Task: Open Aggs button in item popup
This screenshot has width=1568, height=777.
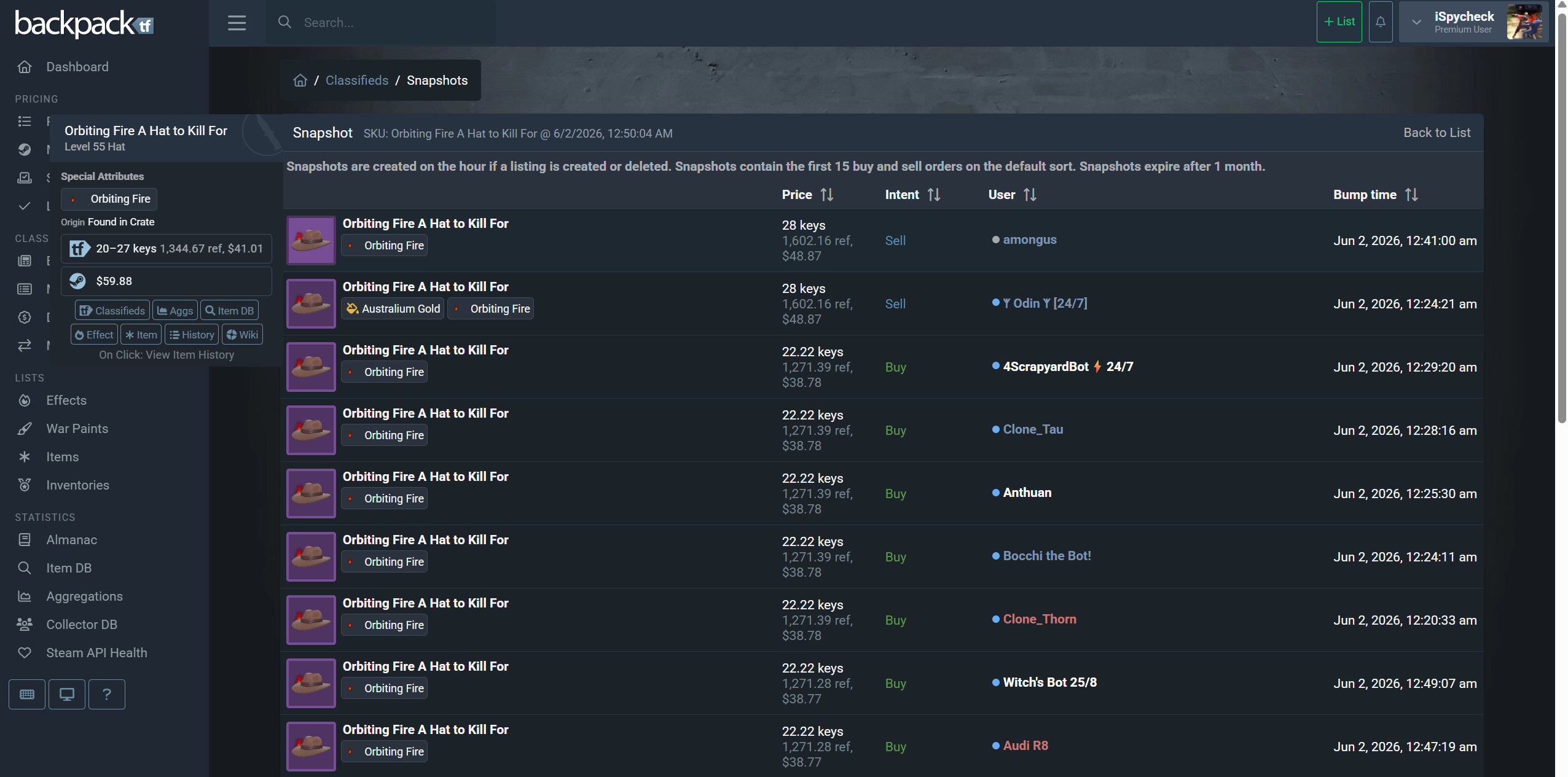Action: (175, 310)
